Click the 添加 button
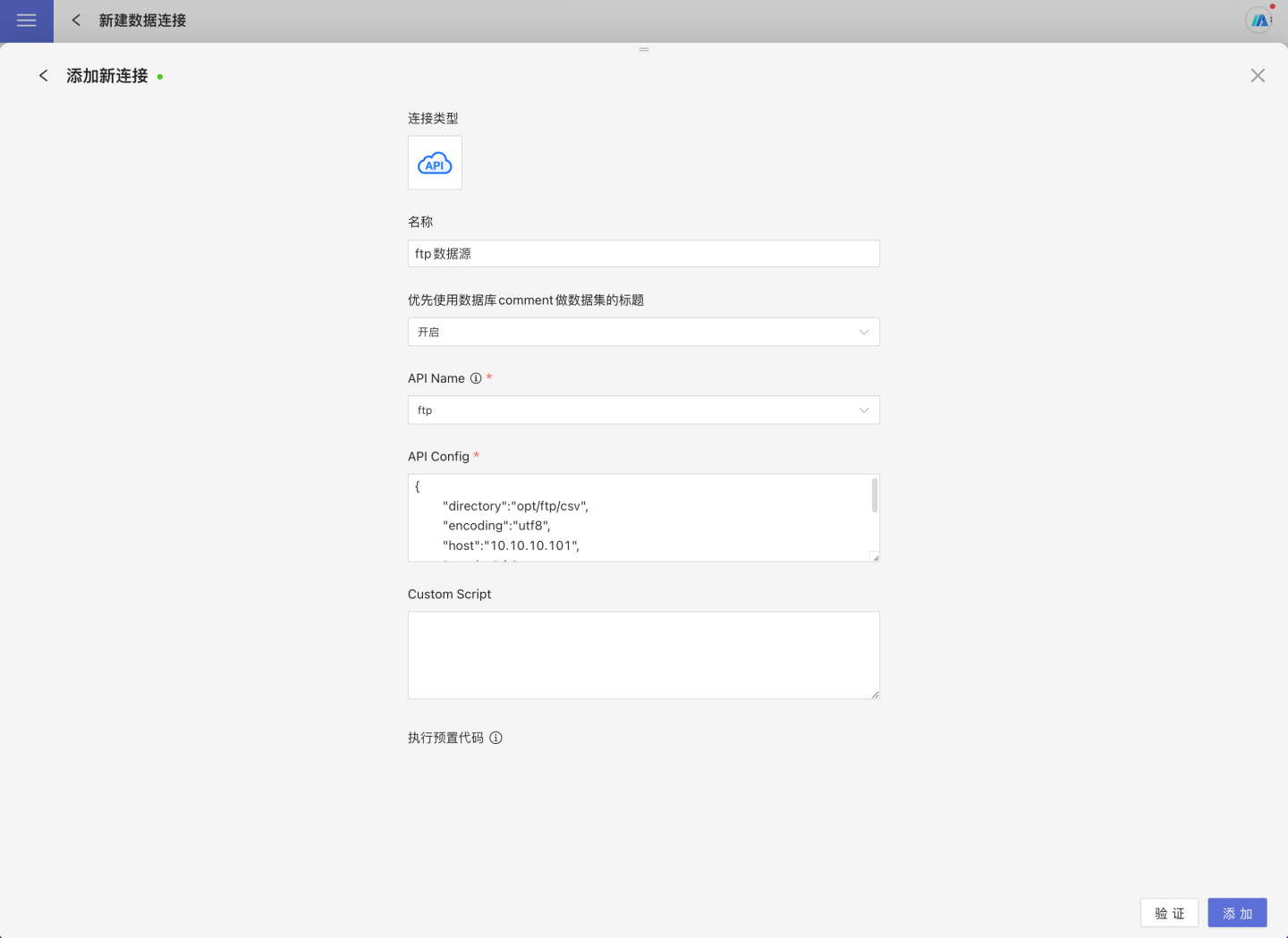The height and width of the screenshot is (938, 1288). pyautogui.click(x=1237, y=913)
